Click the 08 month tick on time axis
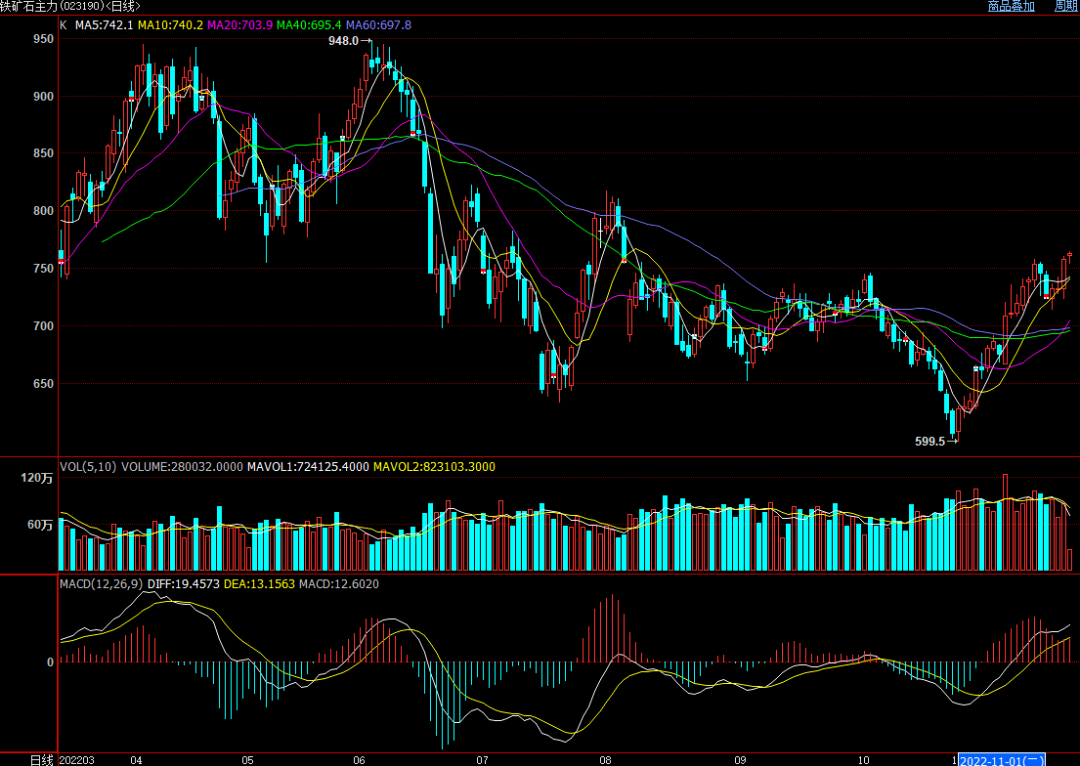The width and height of the screenshot is (1080, 766). (605, 760)
